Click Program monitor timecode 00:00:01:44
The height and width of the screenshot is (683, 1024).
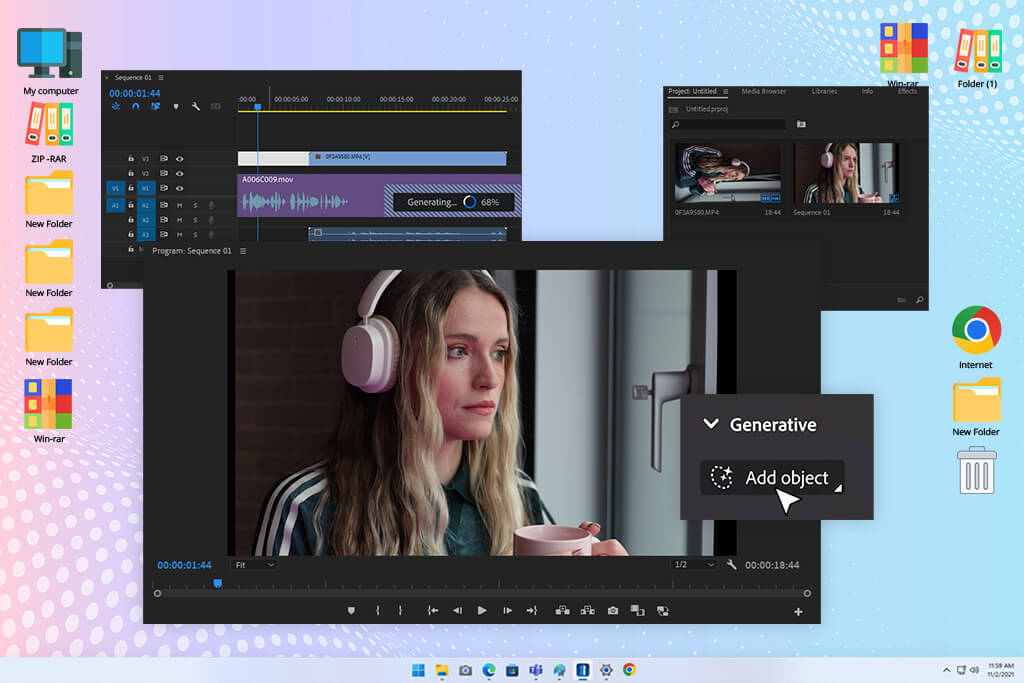(184, 565)
